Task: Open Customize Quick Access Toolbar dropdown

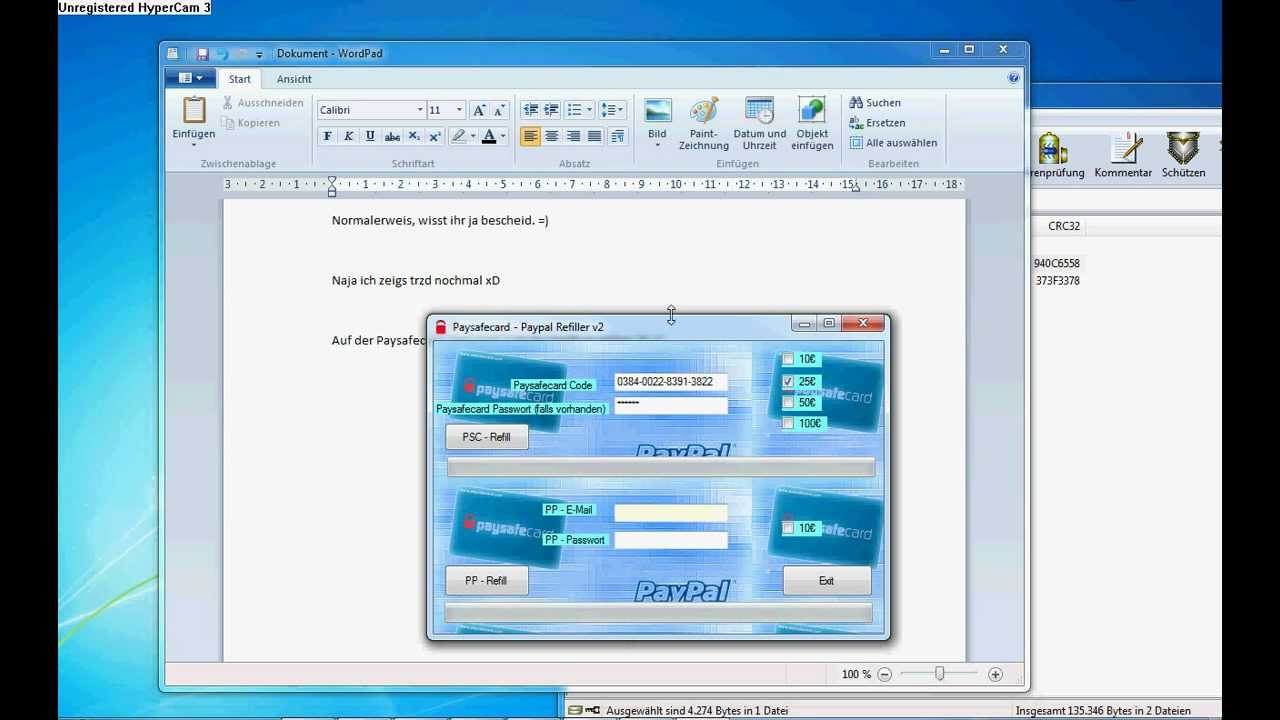Action: pos(259,54)
